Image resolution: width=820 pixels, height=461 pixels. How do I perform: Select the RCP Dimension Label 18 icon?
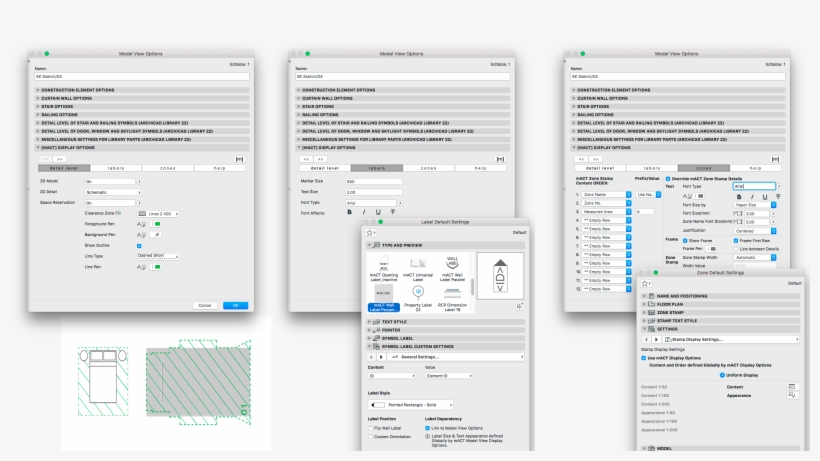point(452,298)
